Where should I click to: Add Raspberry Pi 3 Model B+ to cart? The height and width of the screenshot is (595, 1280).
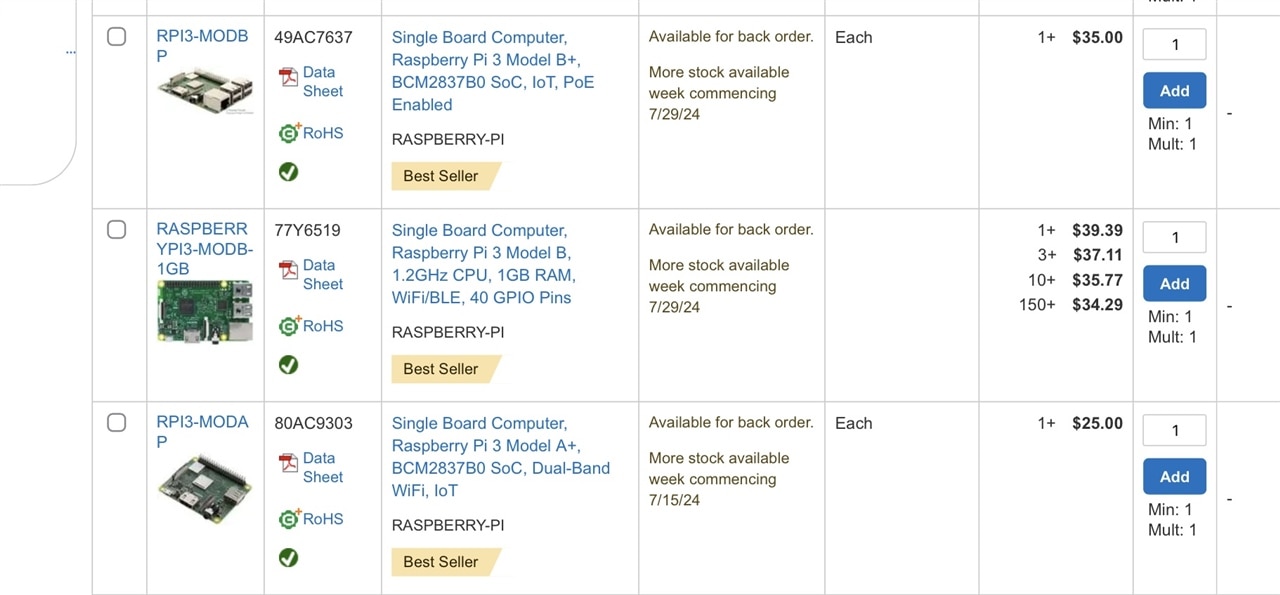(x=1174, y=91)
